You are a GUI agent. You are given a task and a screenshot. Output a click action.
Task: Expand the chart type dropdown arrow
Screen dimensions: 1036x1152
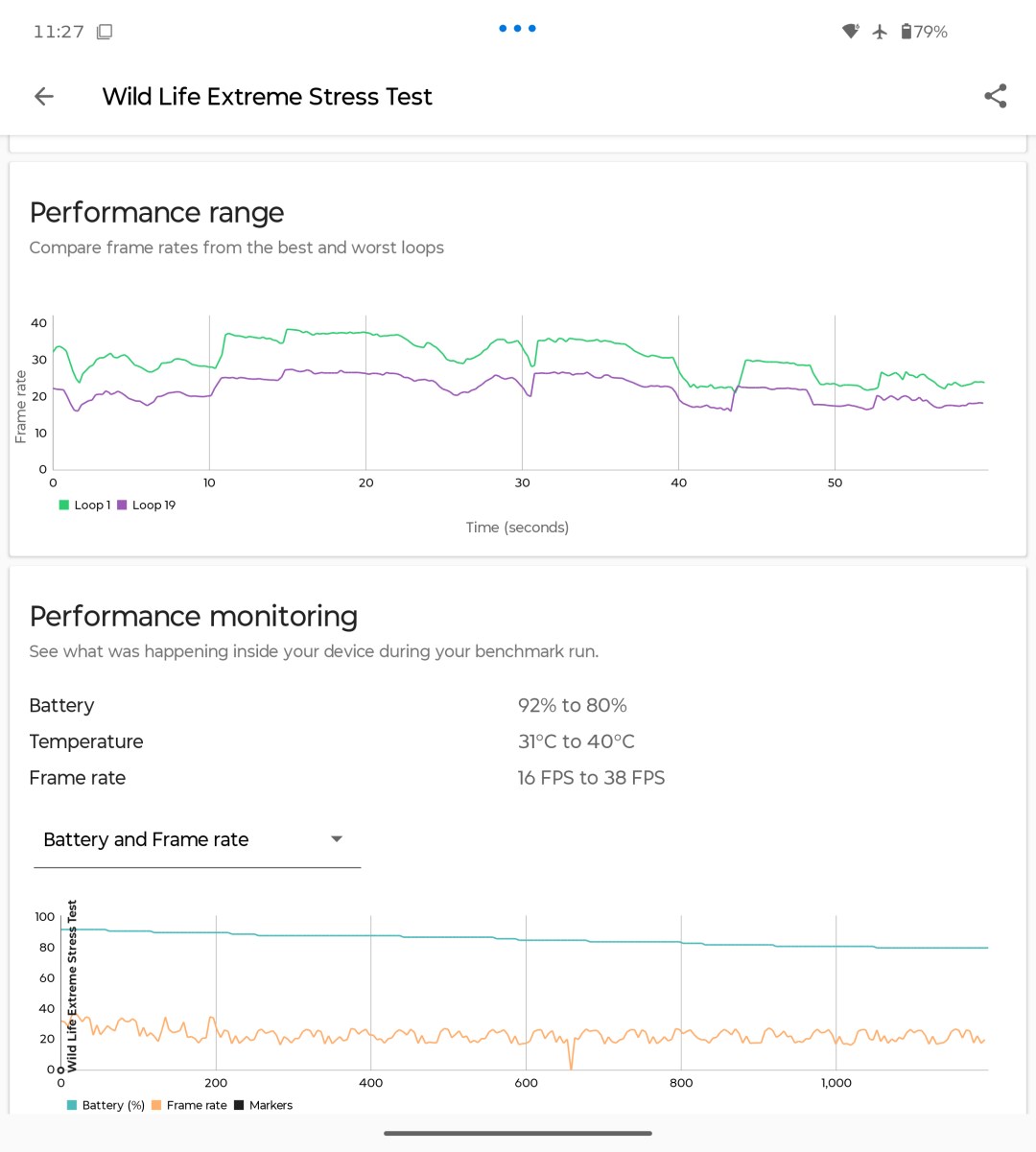(337, 839)
